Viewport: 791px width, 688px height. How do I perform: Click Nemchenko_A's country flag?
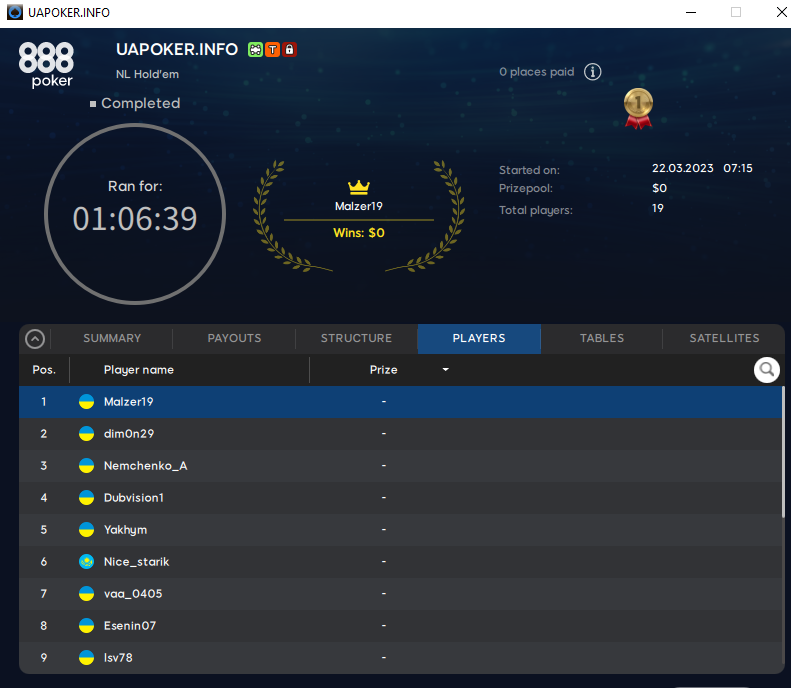[x=86, y=466]
